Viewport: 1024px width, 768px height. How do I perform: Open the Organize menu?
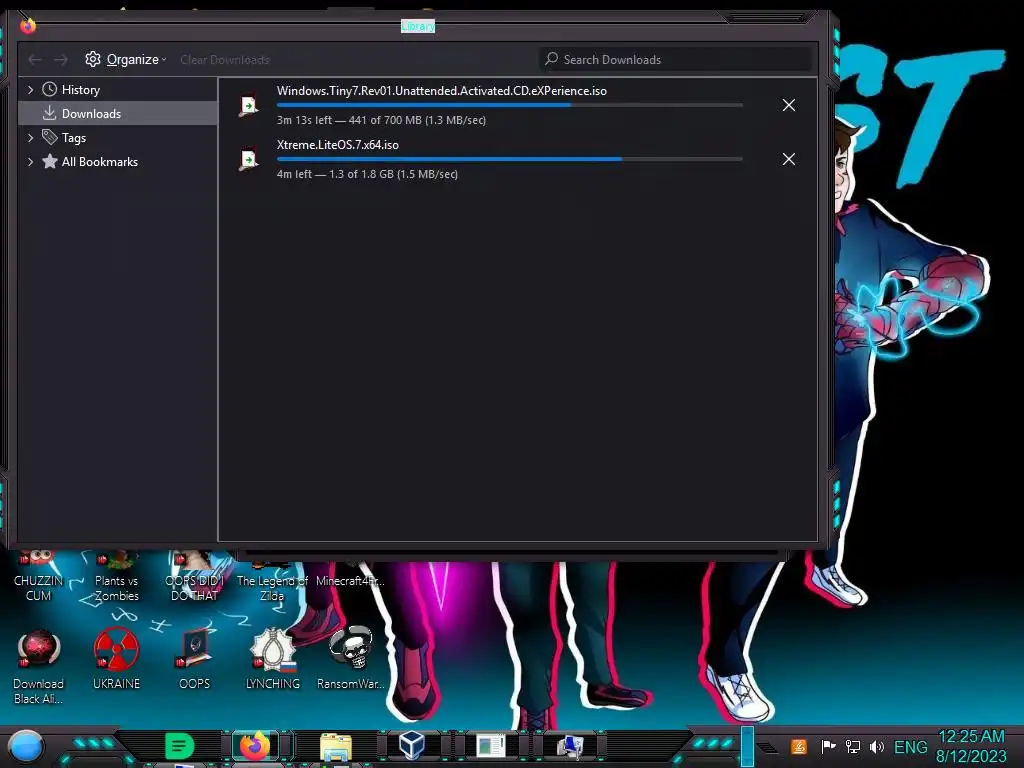[x=125, y=59]
